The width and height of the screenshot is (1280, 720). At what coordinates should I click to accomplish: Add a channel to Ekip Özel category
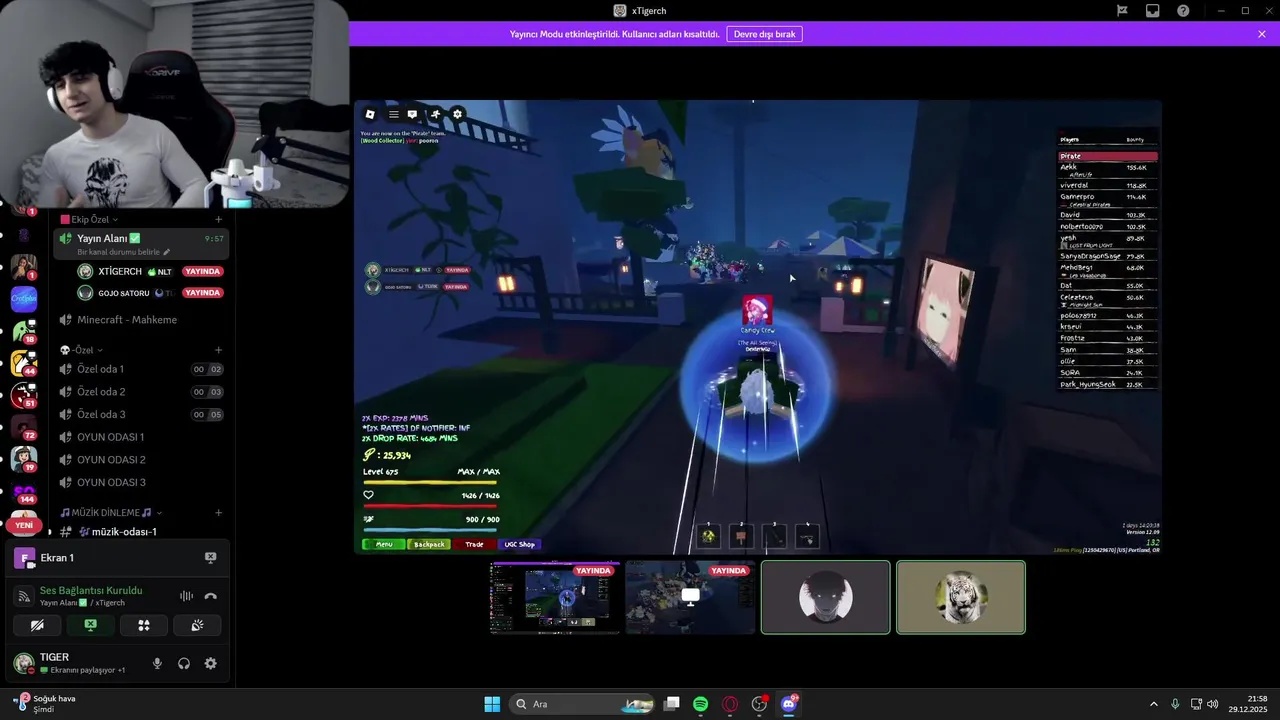pos(218,219)
